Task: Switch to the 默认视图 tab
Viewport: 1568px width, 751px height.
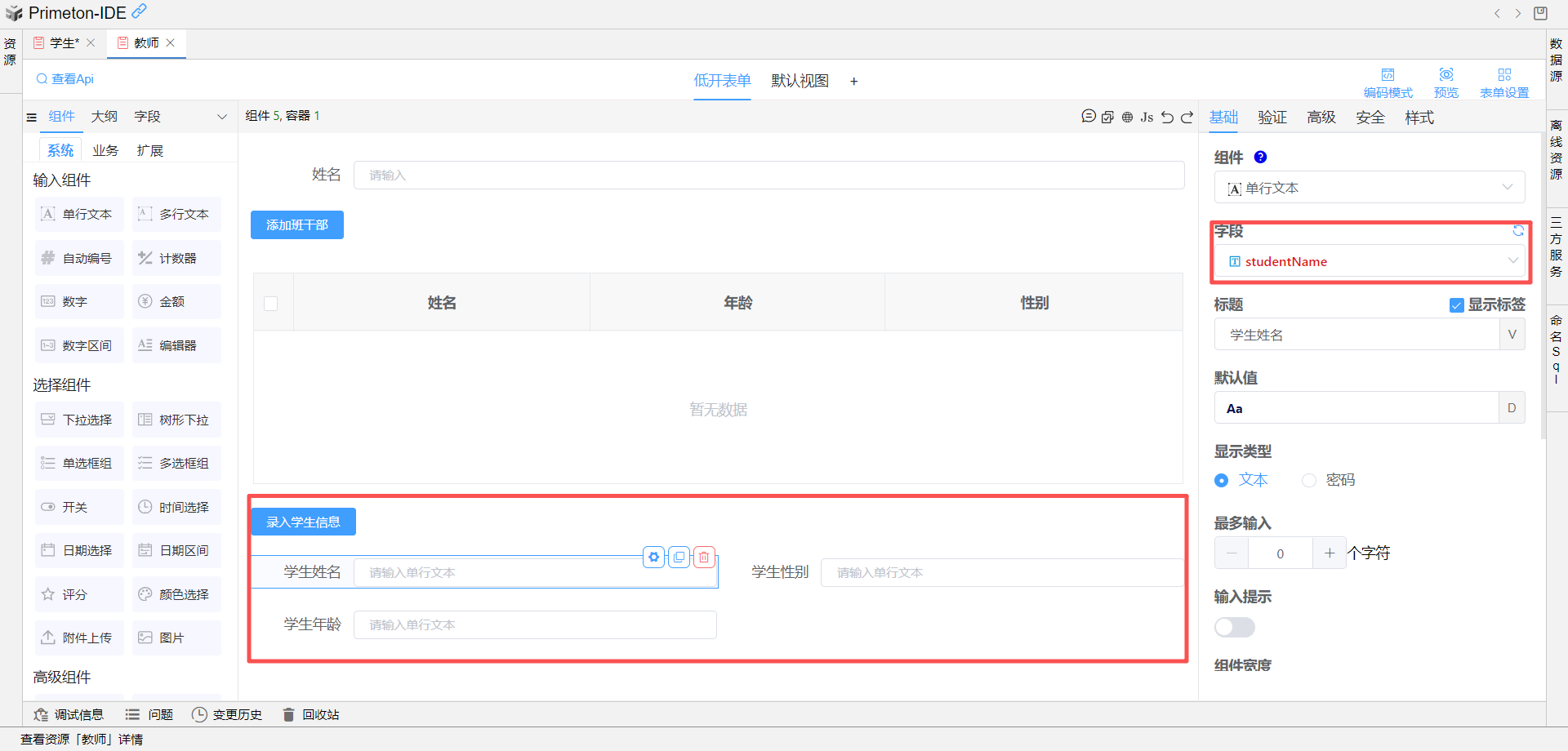Action: coord(800,81)
